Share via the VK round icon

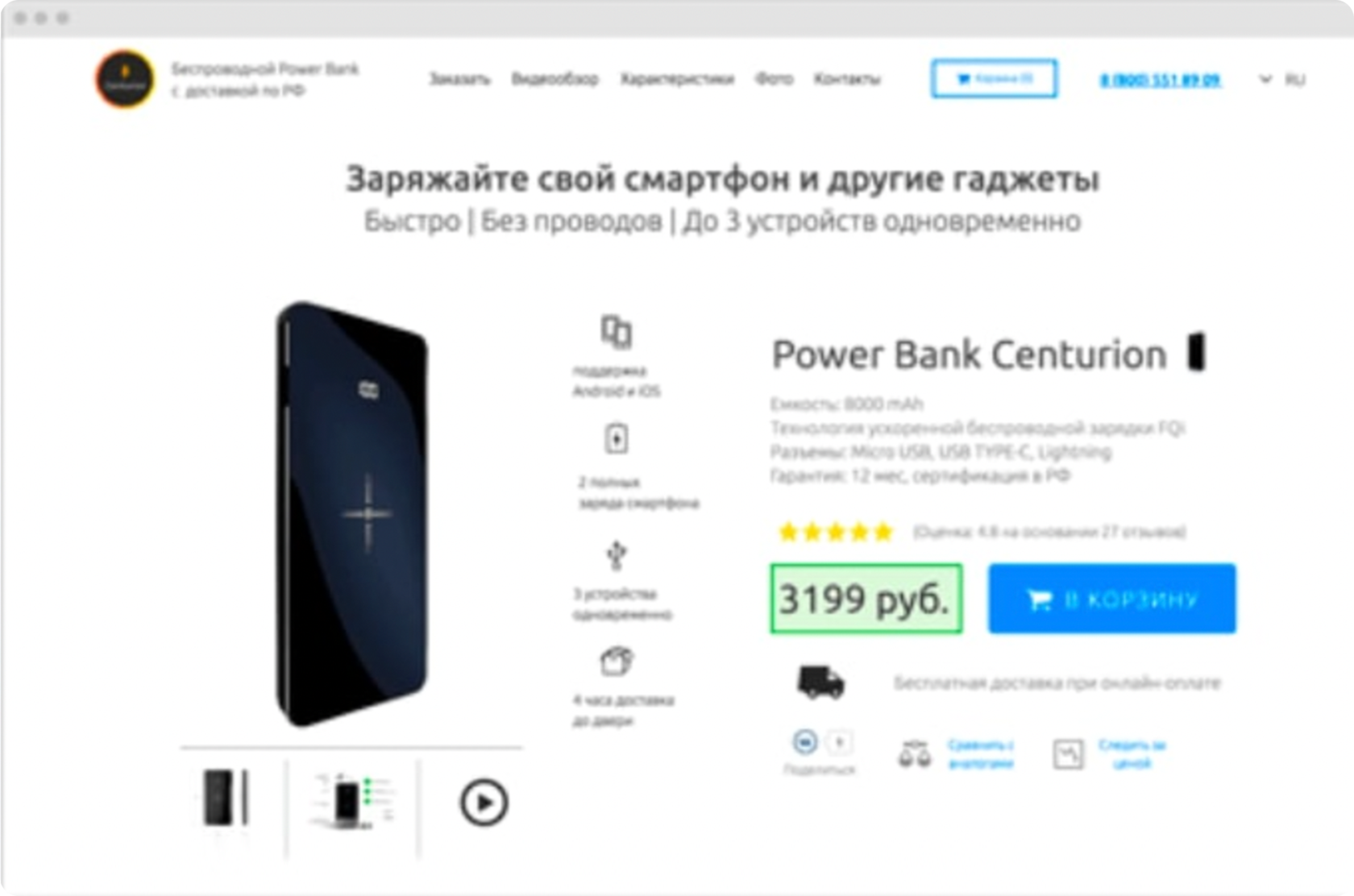pos(804,742)
